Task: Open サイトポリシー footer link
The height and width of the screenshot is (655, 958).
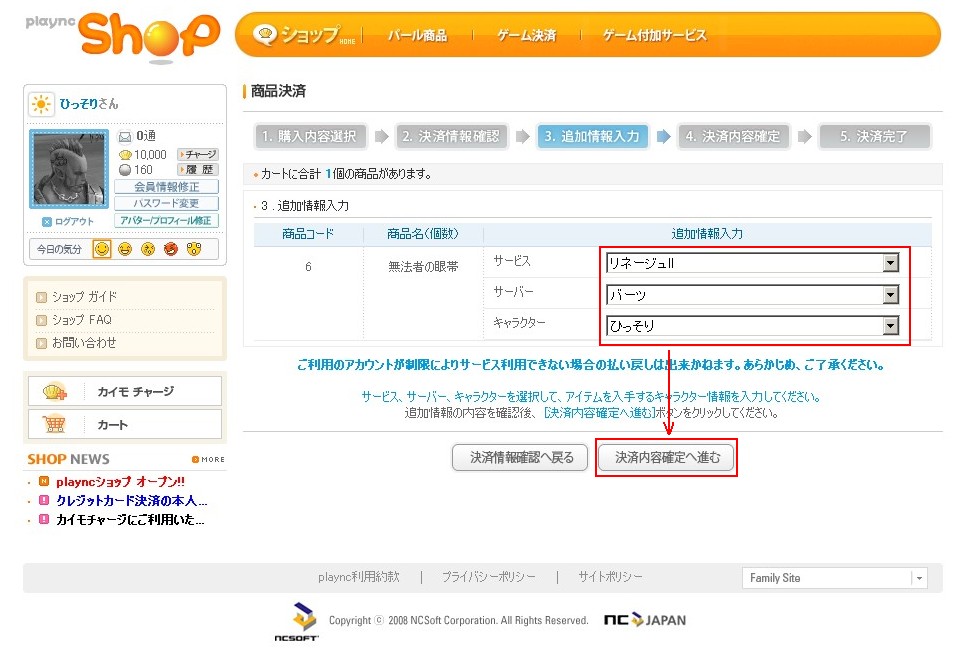Action: pyautogui.click(x=610, y=577)
